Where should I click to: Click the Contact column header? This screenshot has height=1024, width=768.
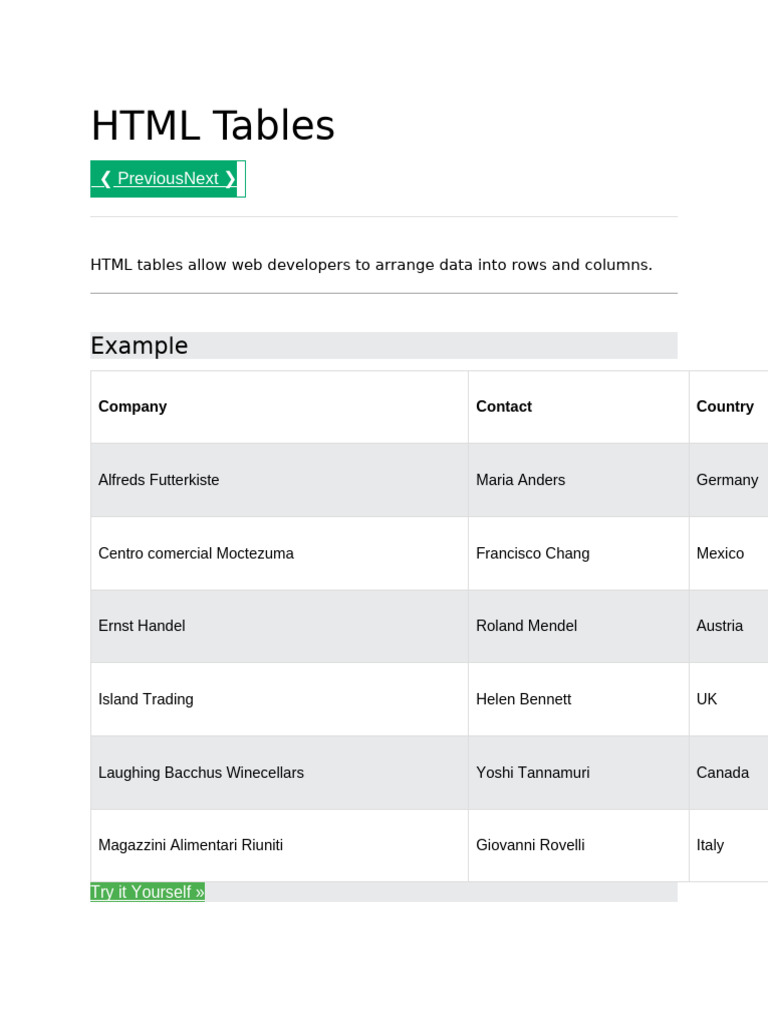point(504,407)
